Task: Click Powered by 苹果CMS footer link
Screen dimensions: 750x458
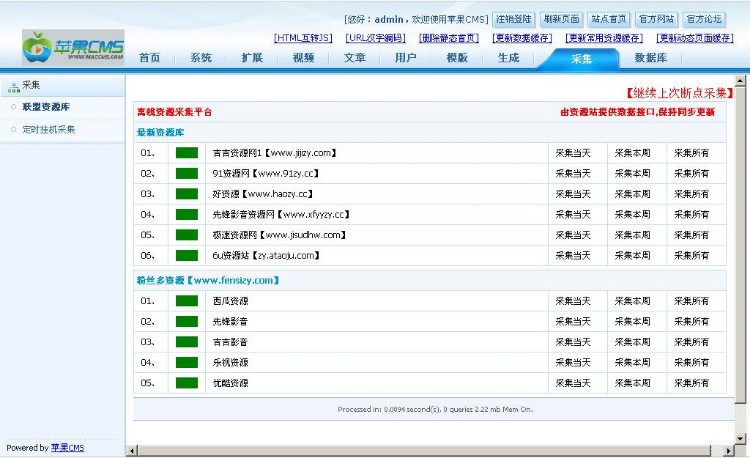Action: 67,448
